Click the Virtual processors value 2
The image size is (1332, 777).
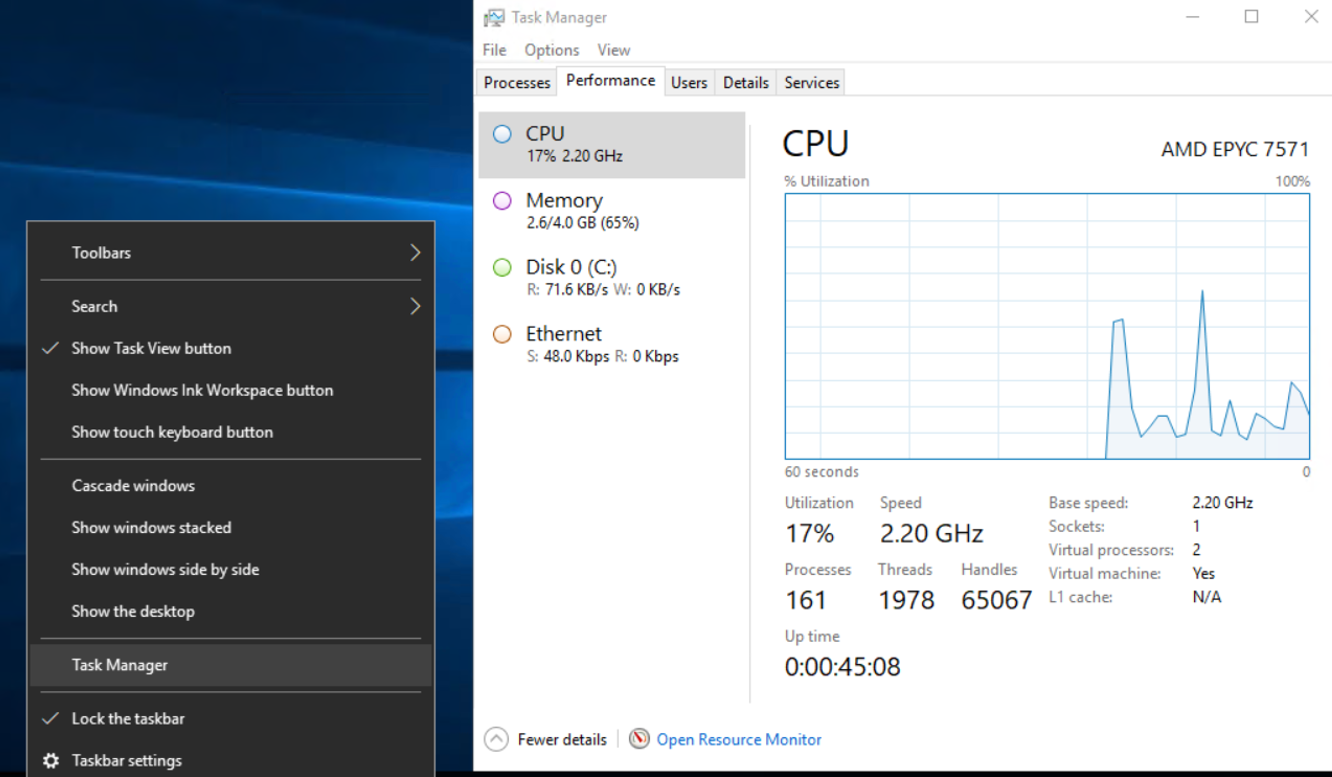[1196, 550]
